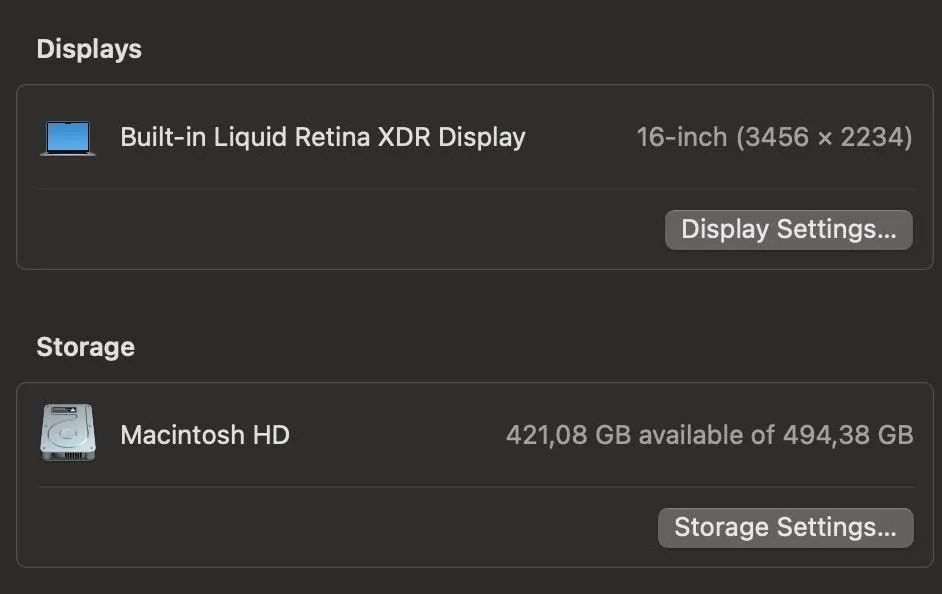Click the 421,08 GB available storage text
The image size is (942, 594).
pos(710,434)
